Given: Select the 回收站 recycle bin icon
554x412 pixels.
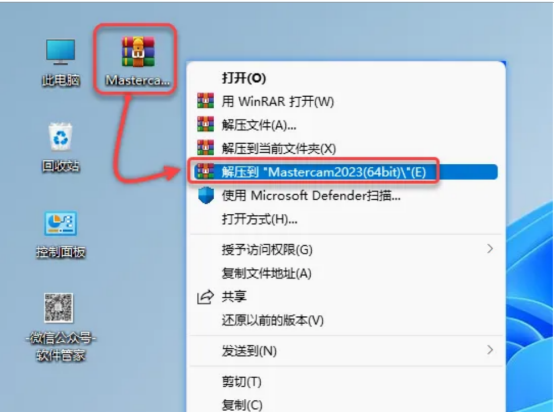Looking at the screenshot, I should (x=61, y=148).
